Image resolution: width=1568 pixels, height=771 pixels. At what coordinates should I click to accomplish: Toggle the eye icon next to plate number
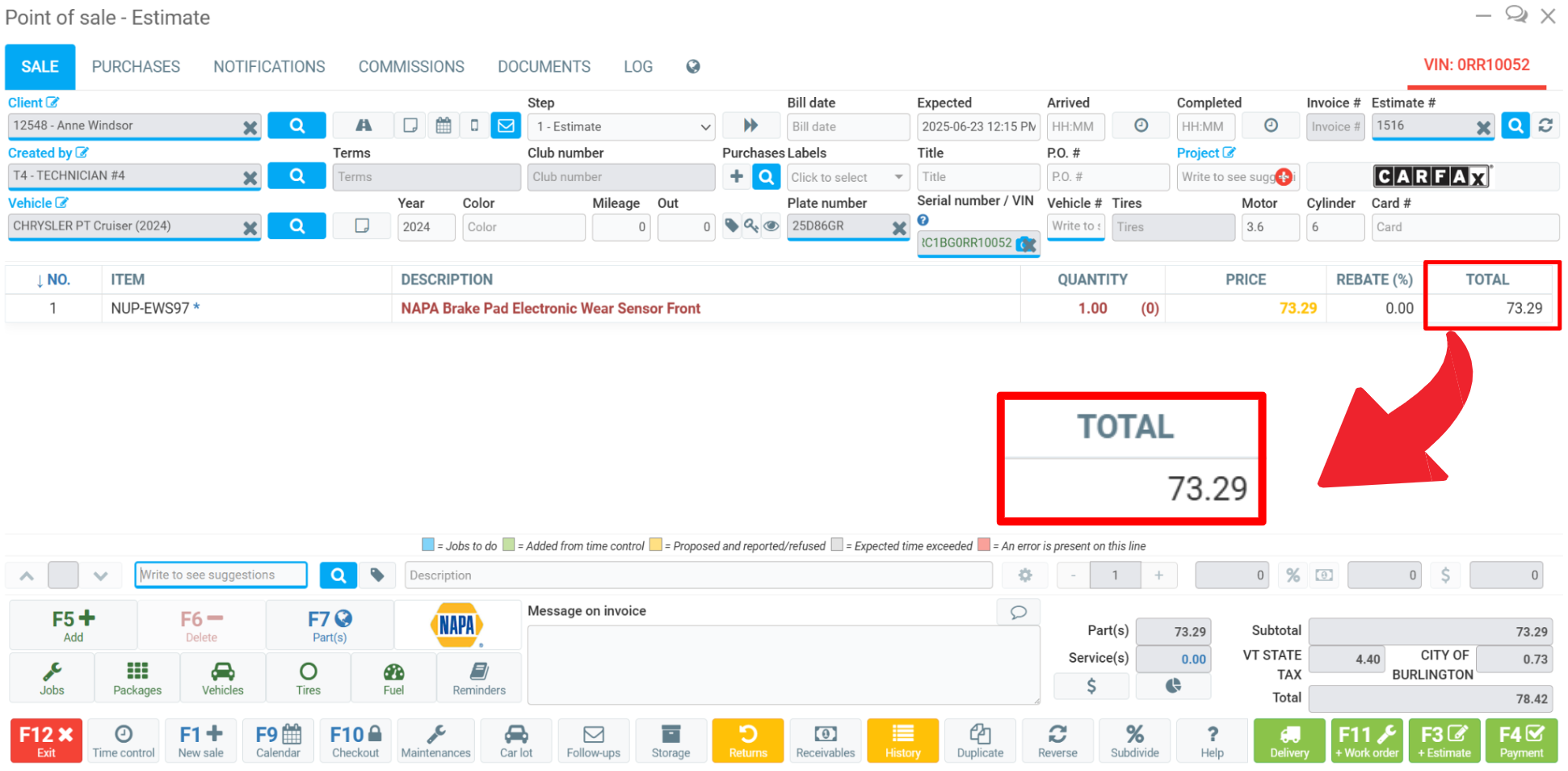tap(771, 226)
